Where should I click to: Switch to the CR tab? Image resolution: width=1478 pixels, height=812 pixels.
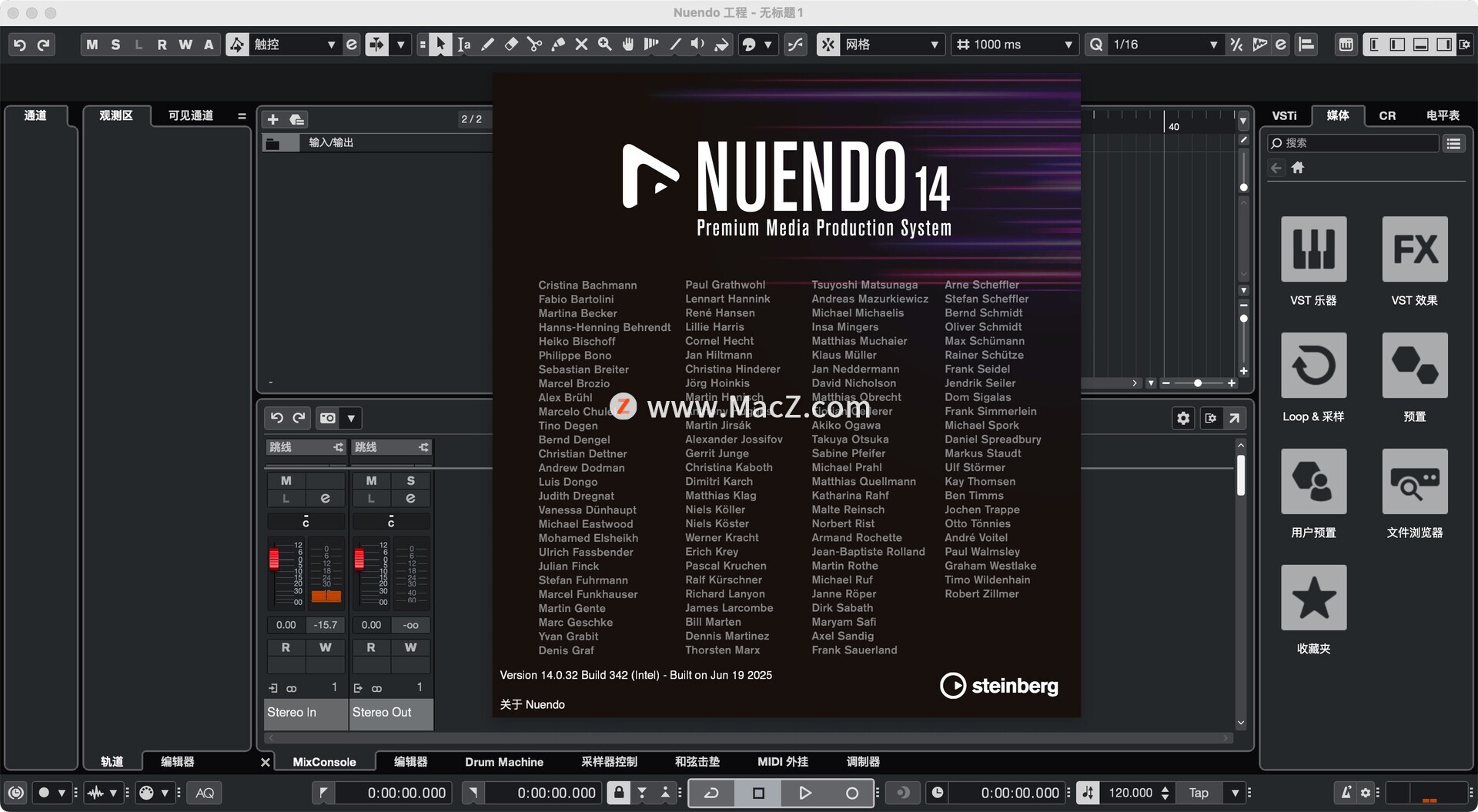click(1387, 115)
